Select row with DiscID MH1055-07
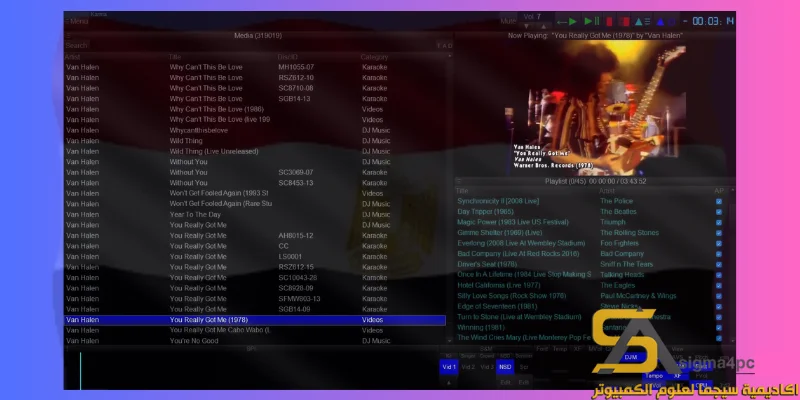This screenshot has height=400, width=800. 255,67
